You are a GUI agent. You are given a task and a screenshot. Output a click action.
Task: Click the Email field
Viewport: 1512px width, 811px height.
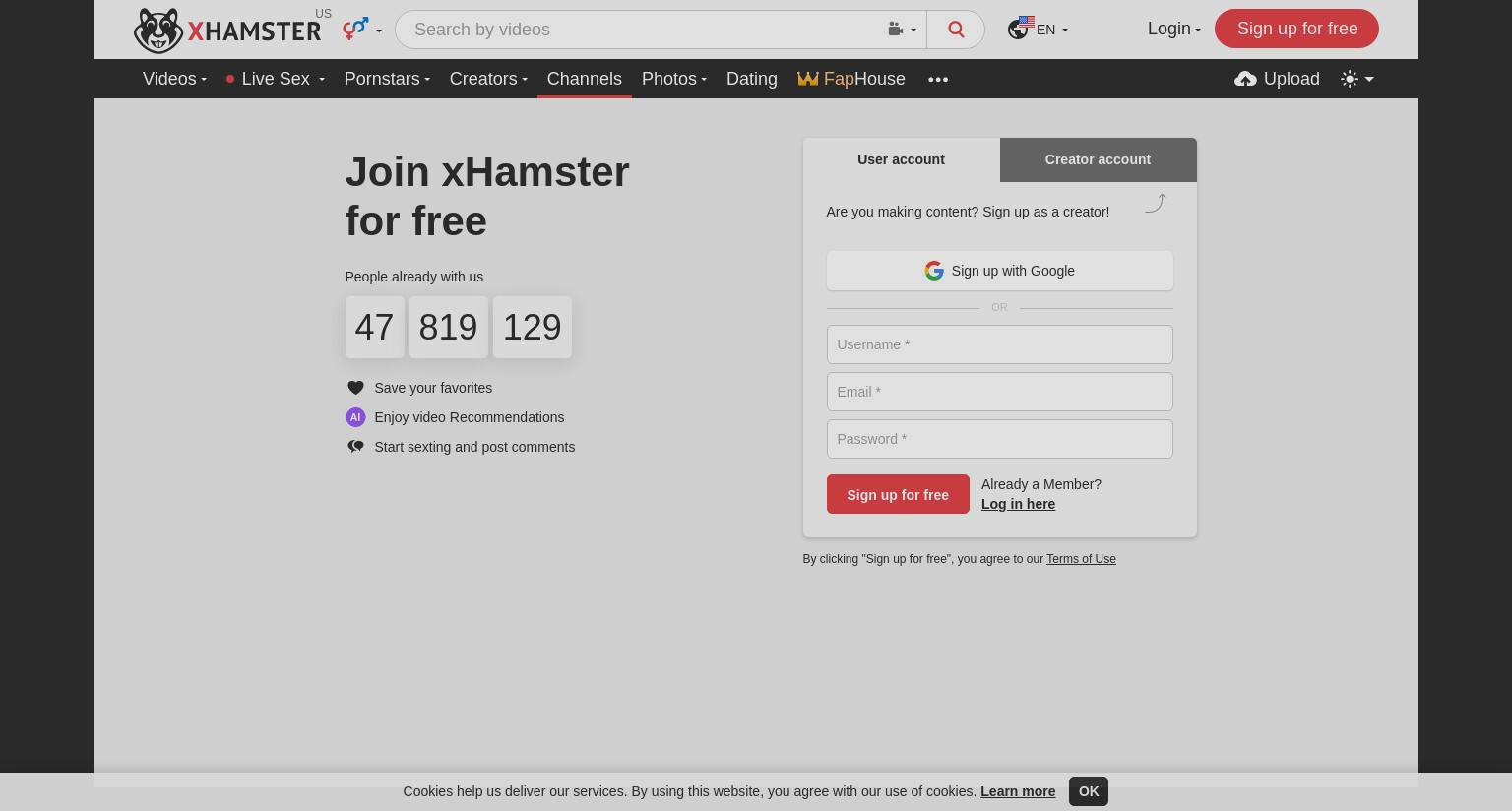tap(999, 392)
